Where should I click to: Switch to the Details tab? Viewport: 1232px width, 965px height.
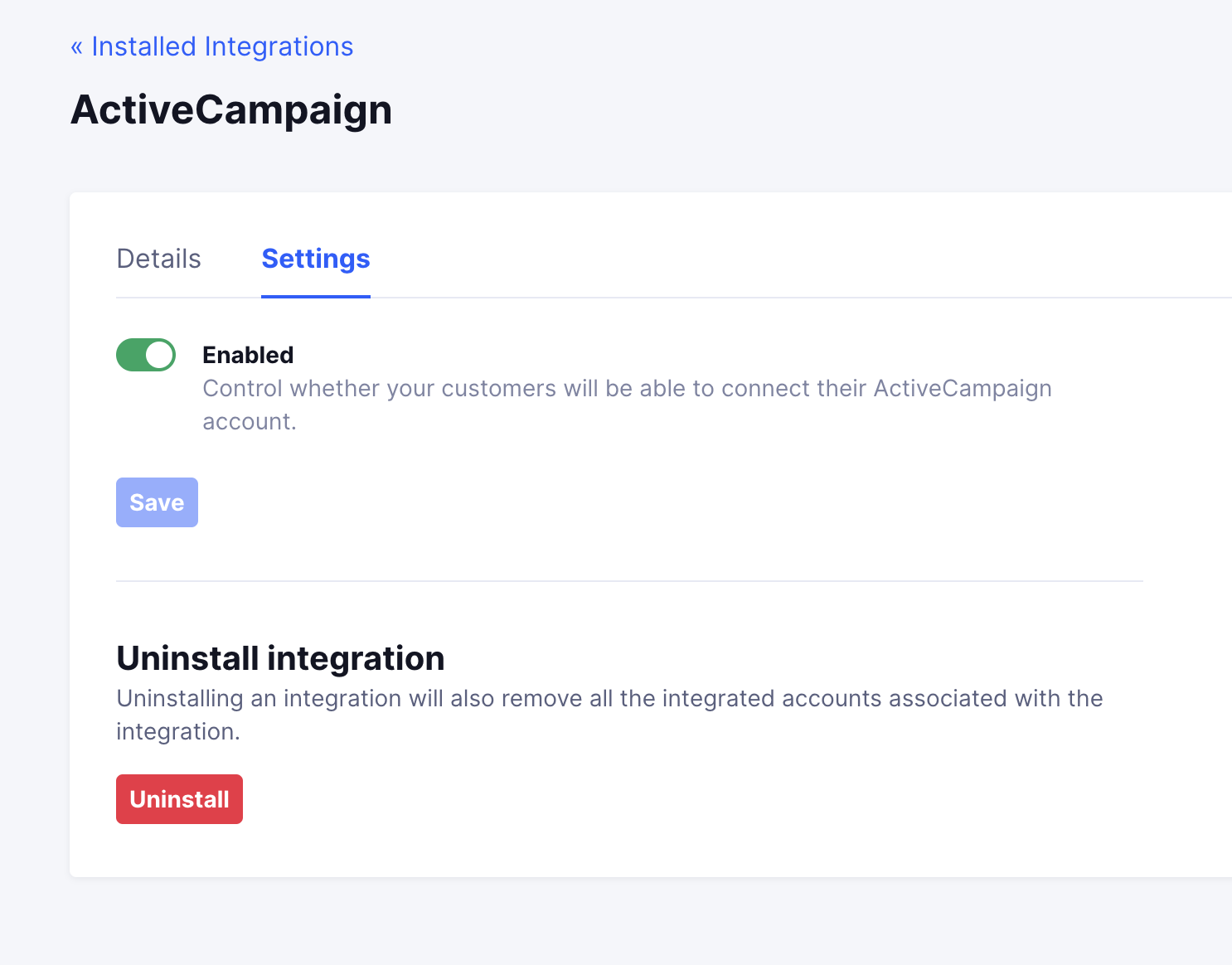coord(158,259)
